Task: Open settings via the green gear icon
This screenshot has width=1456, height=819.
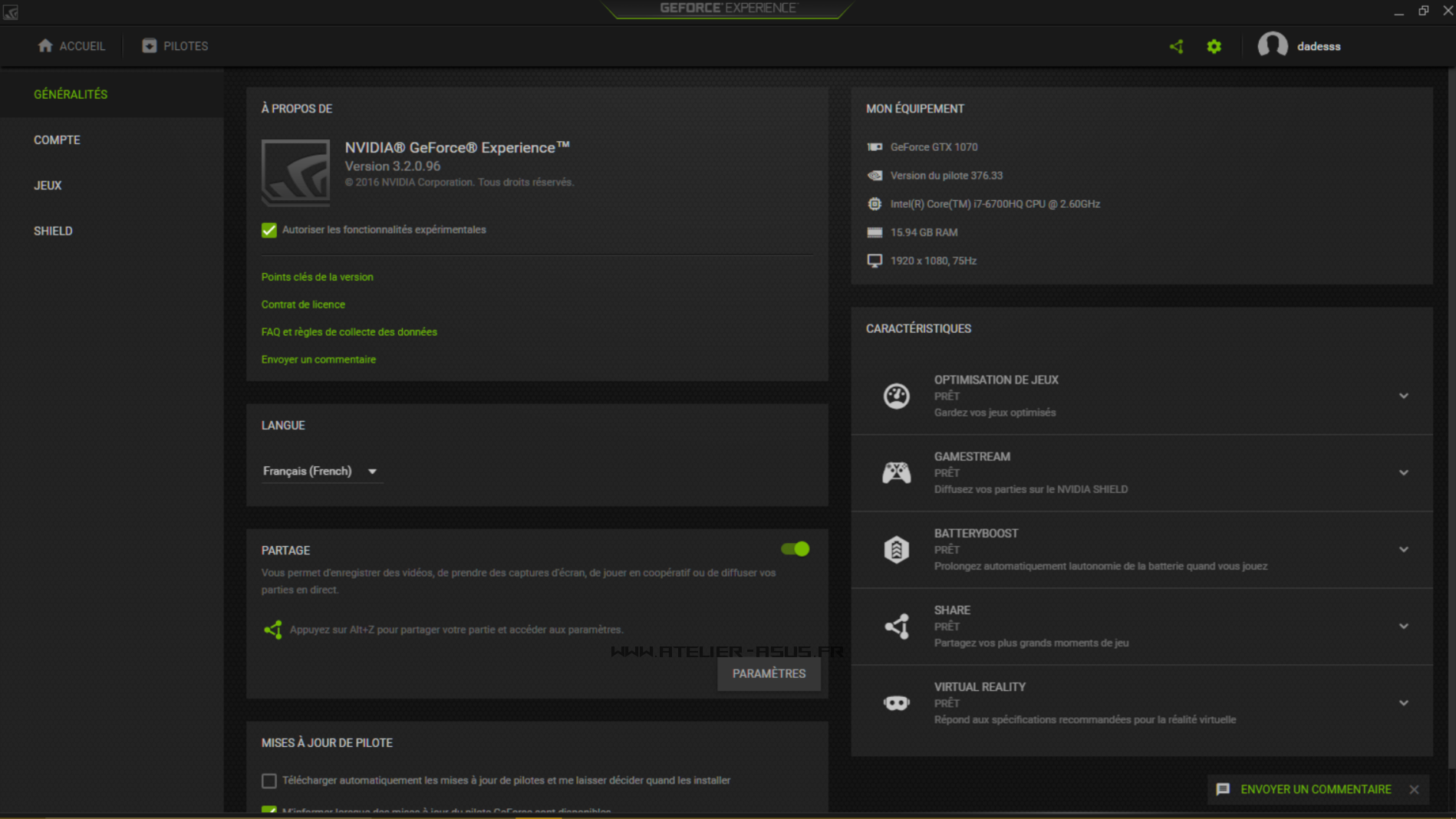Action: (1214, 47)
